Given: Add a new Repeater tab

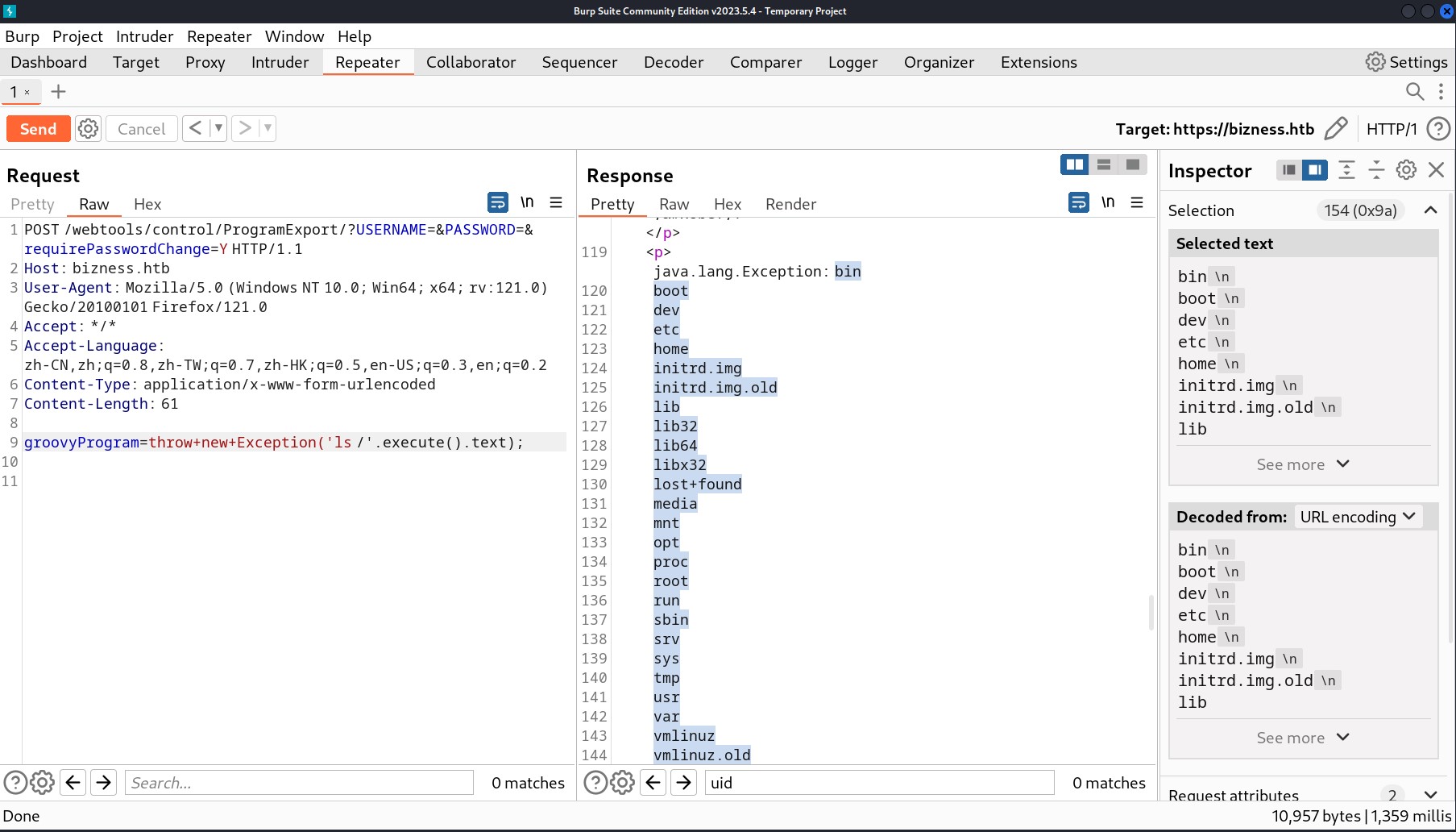Looking at the screenshot, I should point(58,92).
